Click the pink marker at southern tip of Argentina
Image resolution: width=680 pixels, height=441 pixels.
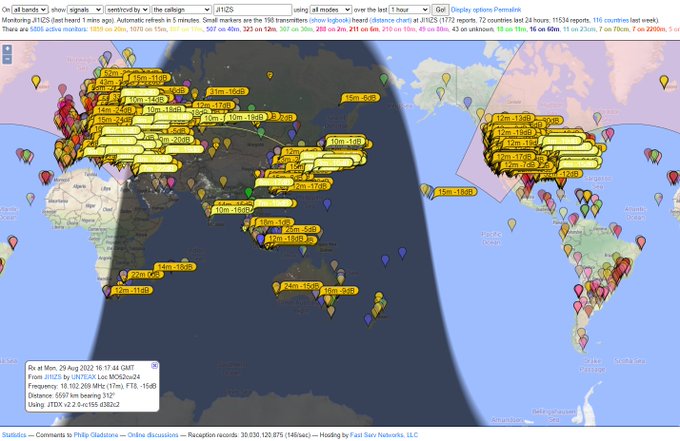click(583, 343)
